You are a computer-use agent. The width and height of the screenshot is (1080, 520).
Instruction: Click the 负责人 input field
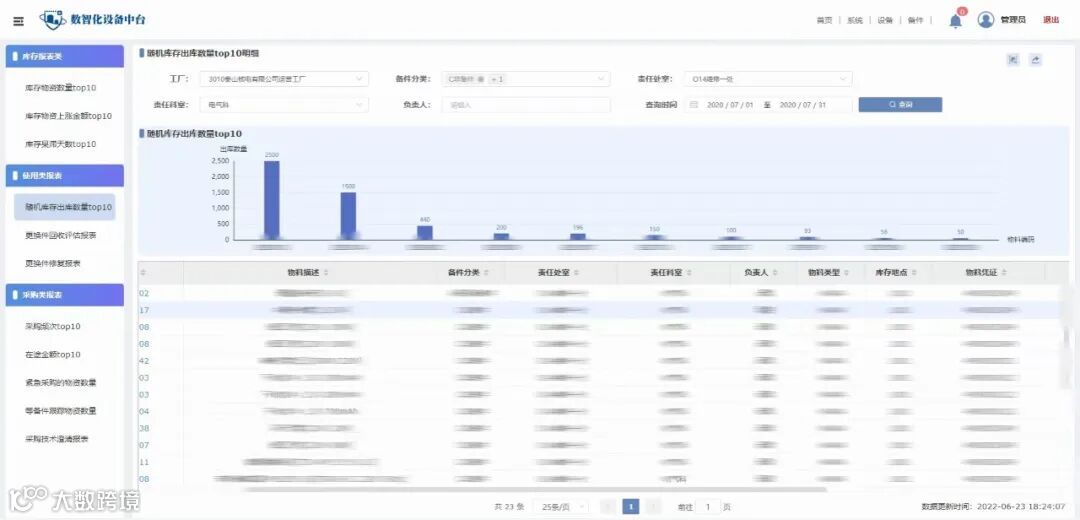(x=526, y=105)
